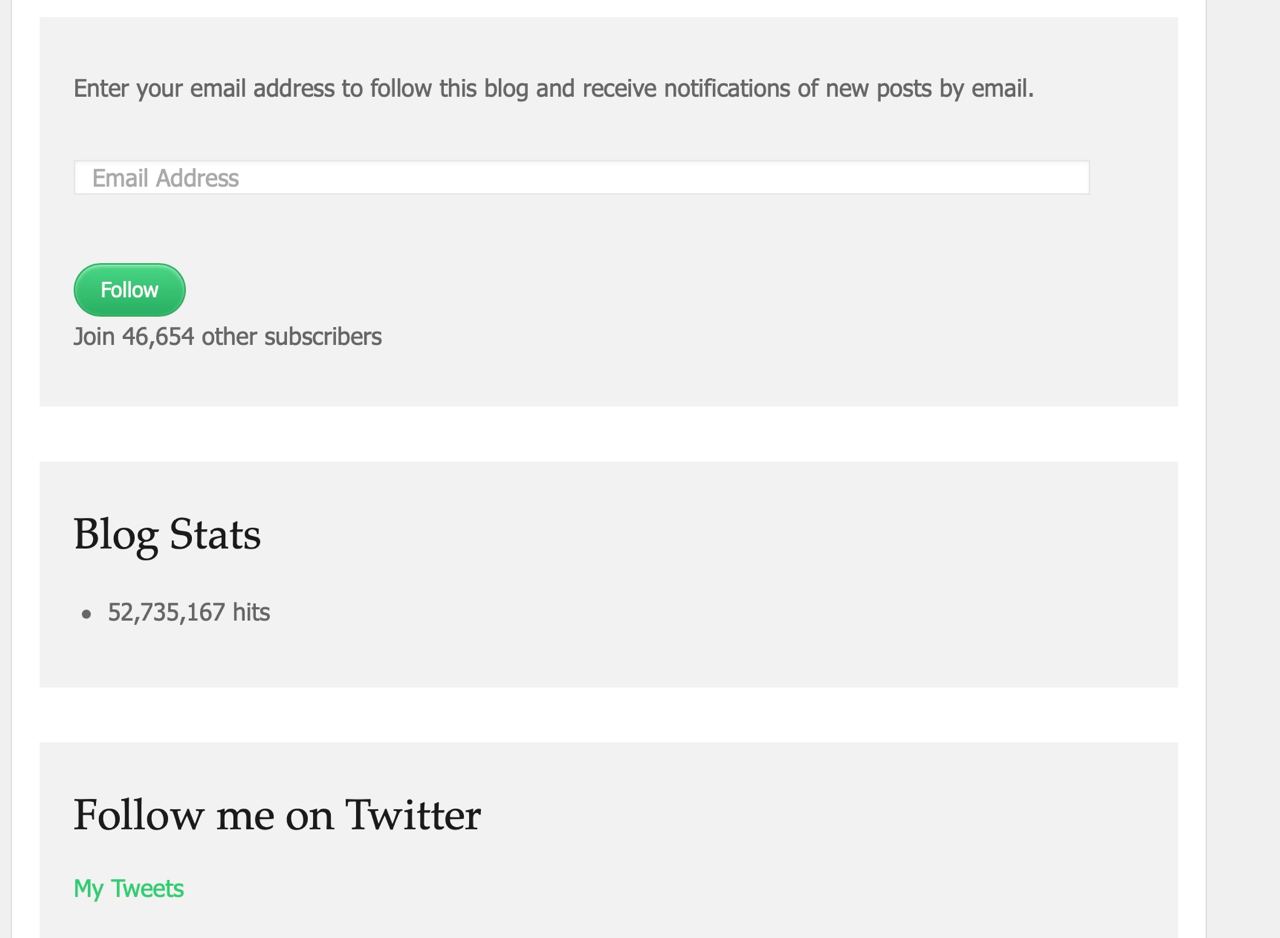Click the 46,654 subscriber number
The height and width of the screenshot is (938, 1280).
click(158, 337)
